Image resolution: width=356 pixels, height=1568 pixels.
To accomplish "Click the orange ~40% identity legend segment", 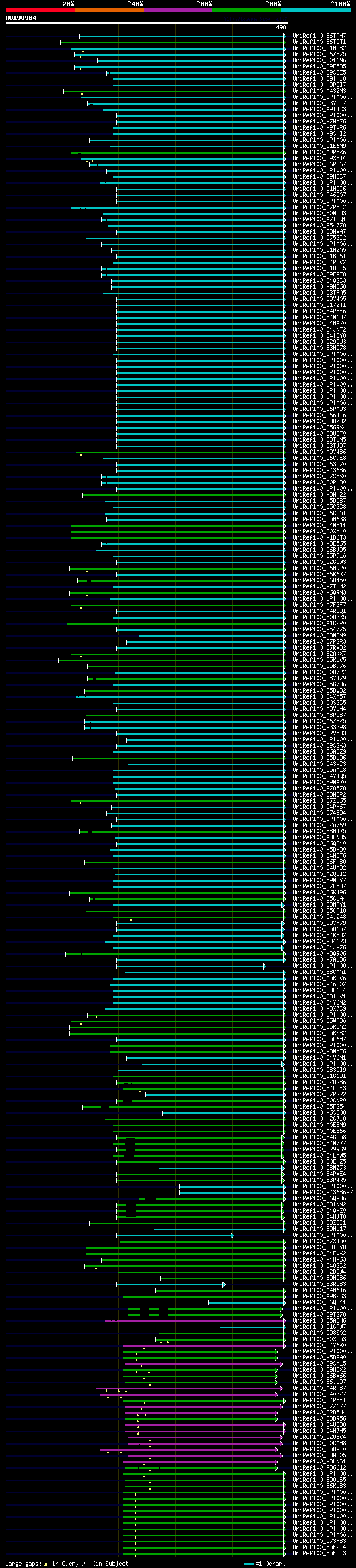I will [109, 10].
